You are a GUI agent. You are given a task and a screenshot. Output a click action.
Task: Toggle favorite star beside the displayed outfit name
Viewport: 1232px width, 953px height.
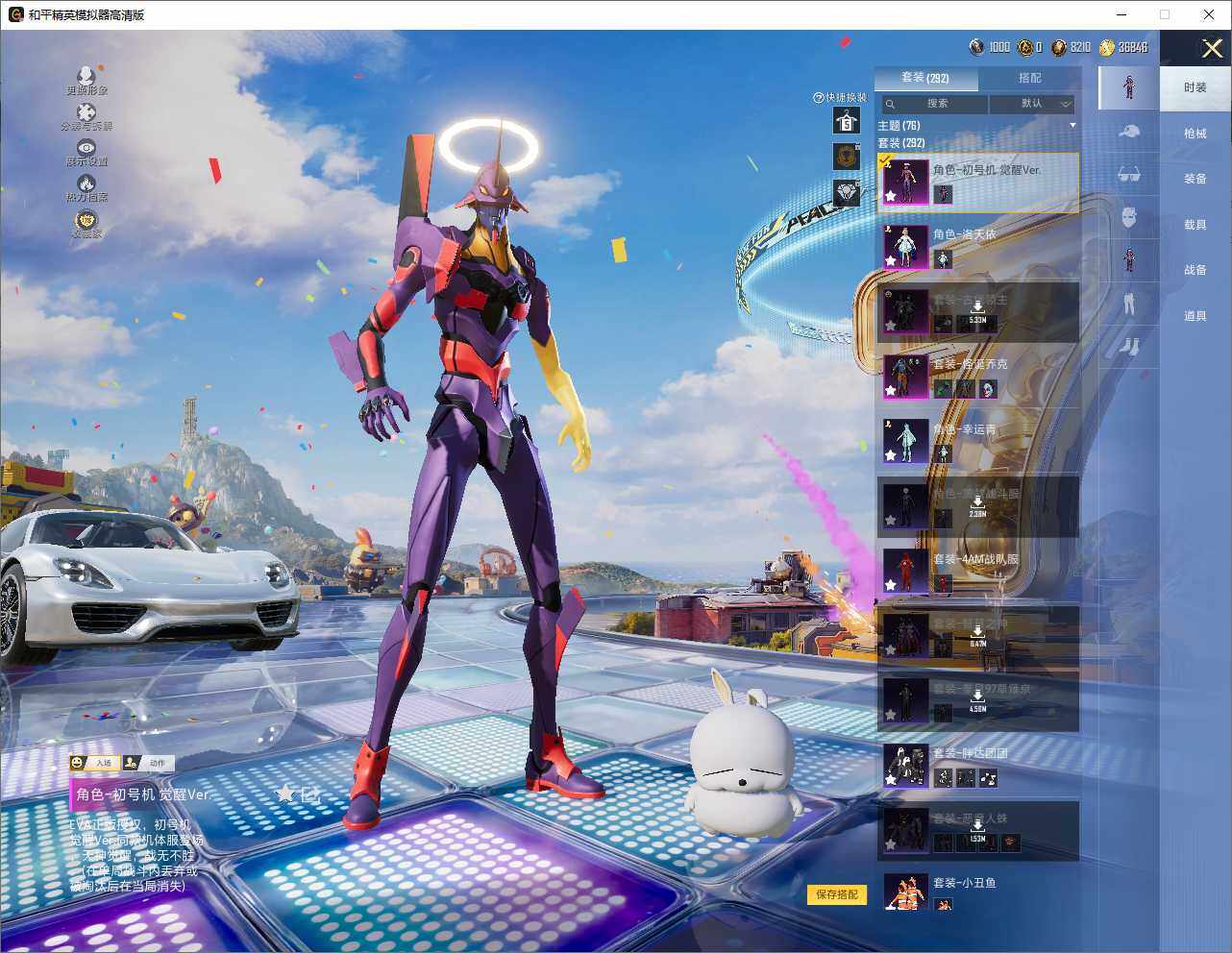pos(285,794)
